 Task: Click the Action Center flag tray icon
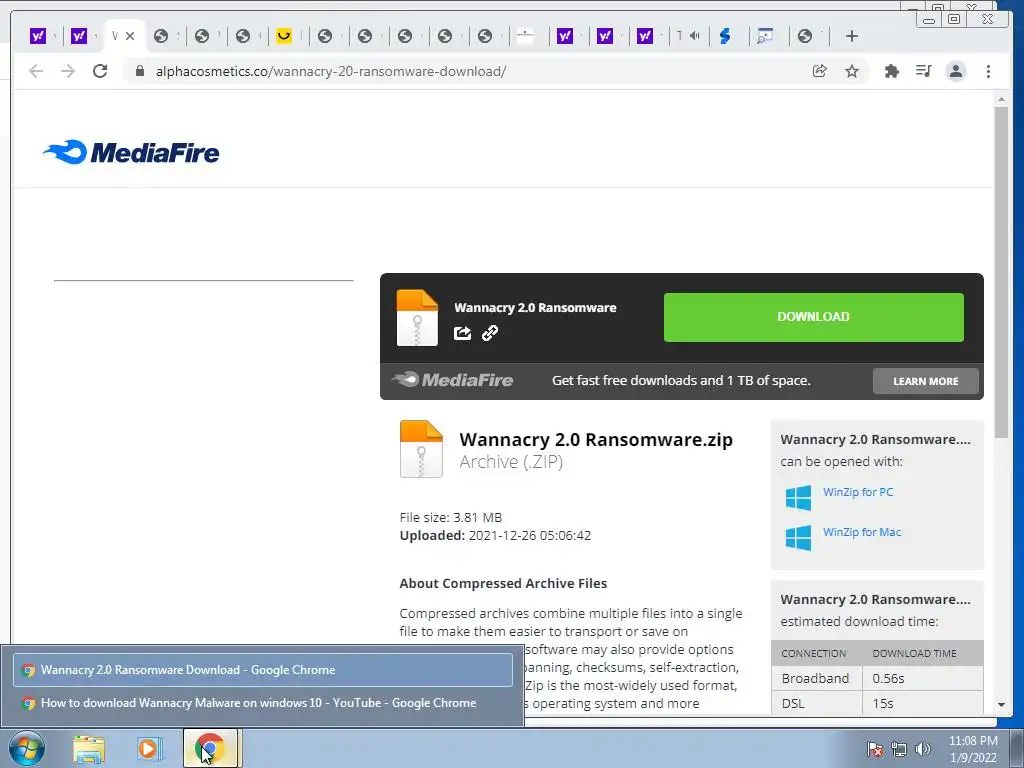coord(874,748)
